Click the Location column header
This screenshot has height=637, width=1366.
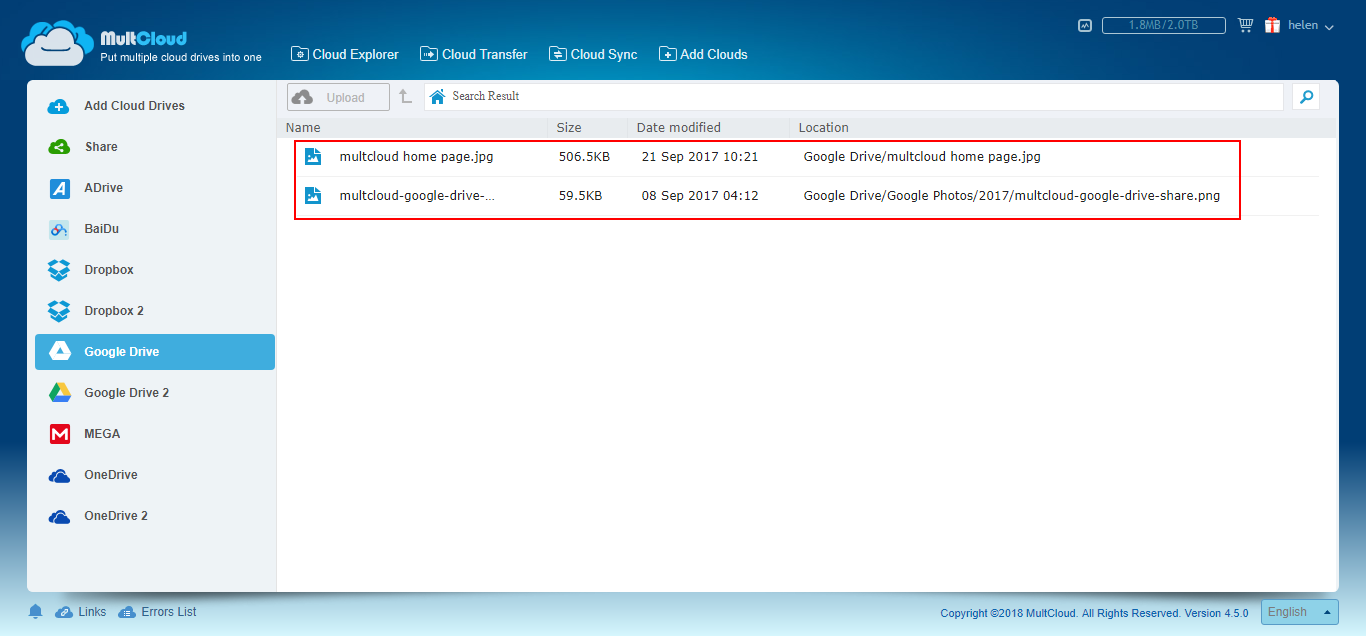point(824,127)
